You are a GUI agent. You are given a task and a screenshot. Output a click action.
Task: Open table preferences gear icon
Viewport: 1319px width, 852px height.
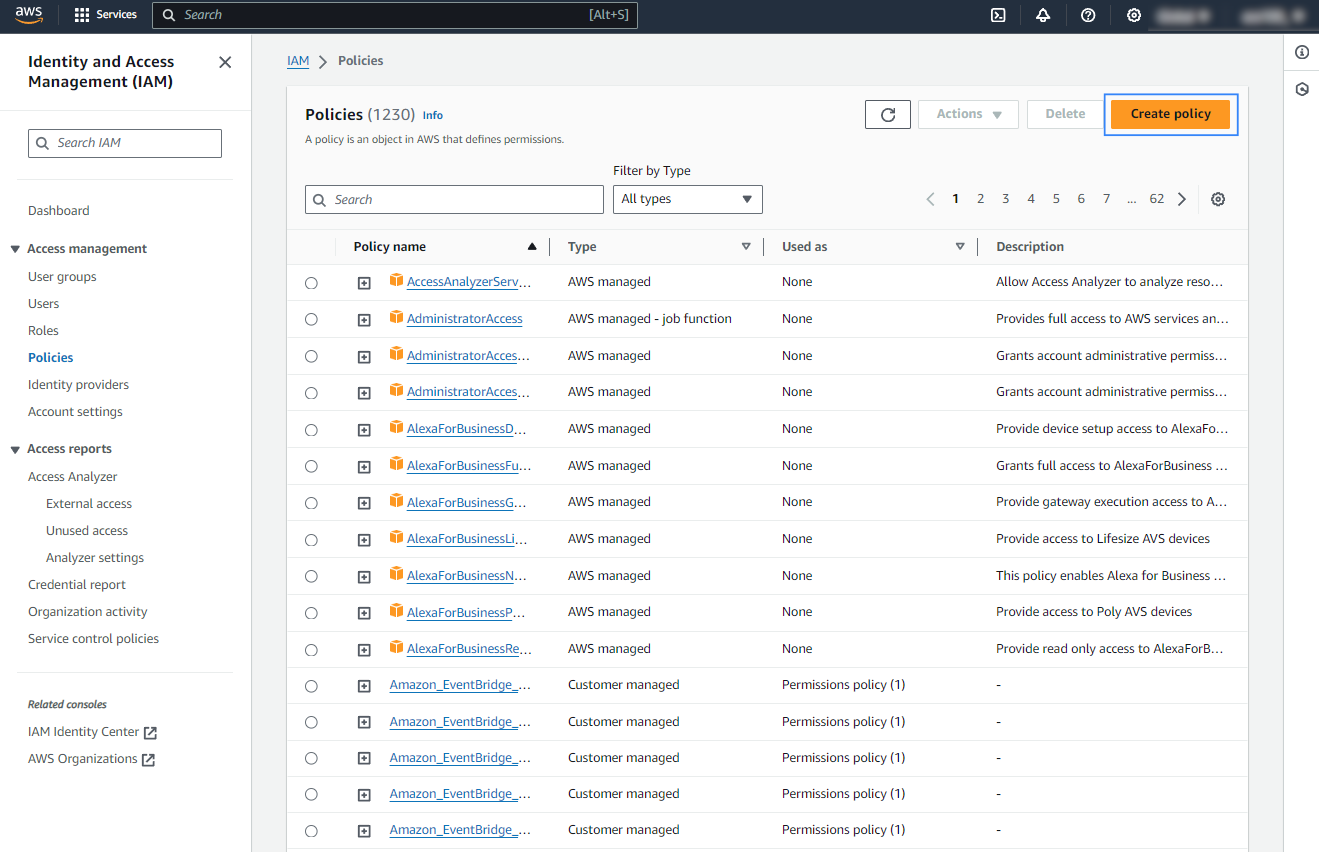(x=1217, y=199)
